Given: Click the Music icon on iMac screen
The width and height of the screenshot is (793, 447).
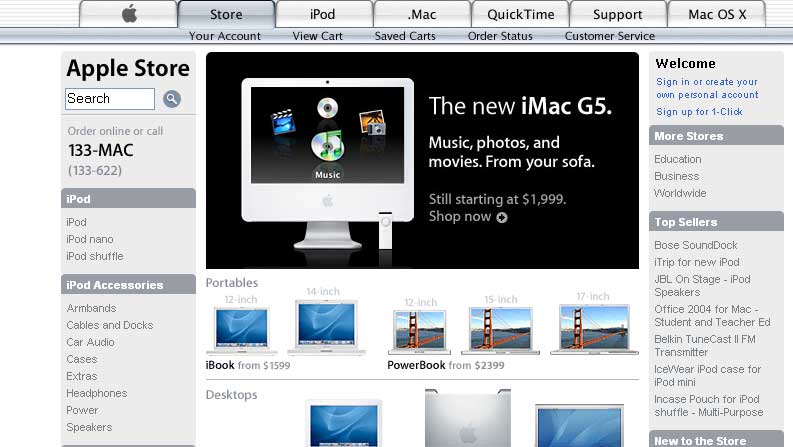Looking at the screenshot, I should coord(327,146).
